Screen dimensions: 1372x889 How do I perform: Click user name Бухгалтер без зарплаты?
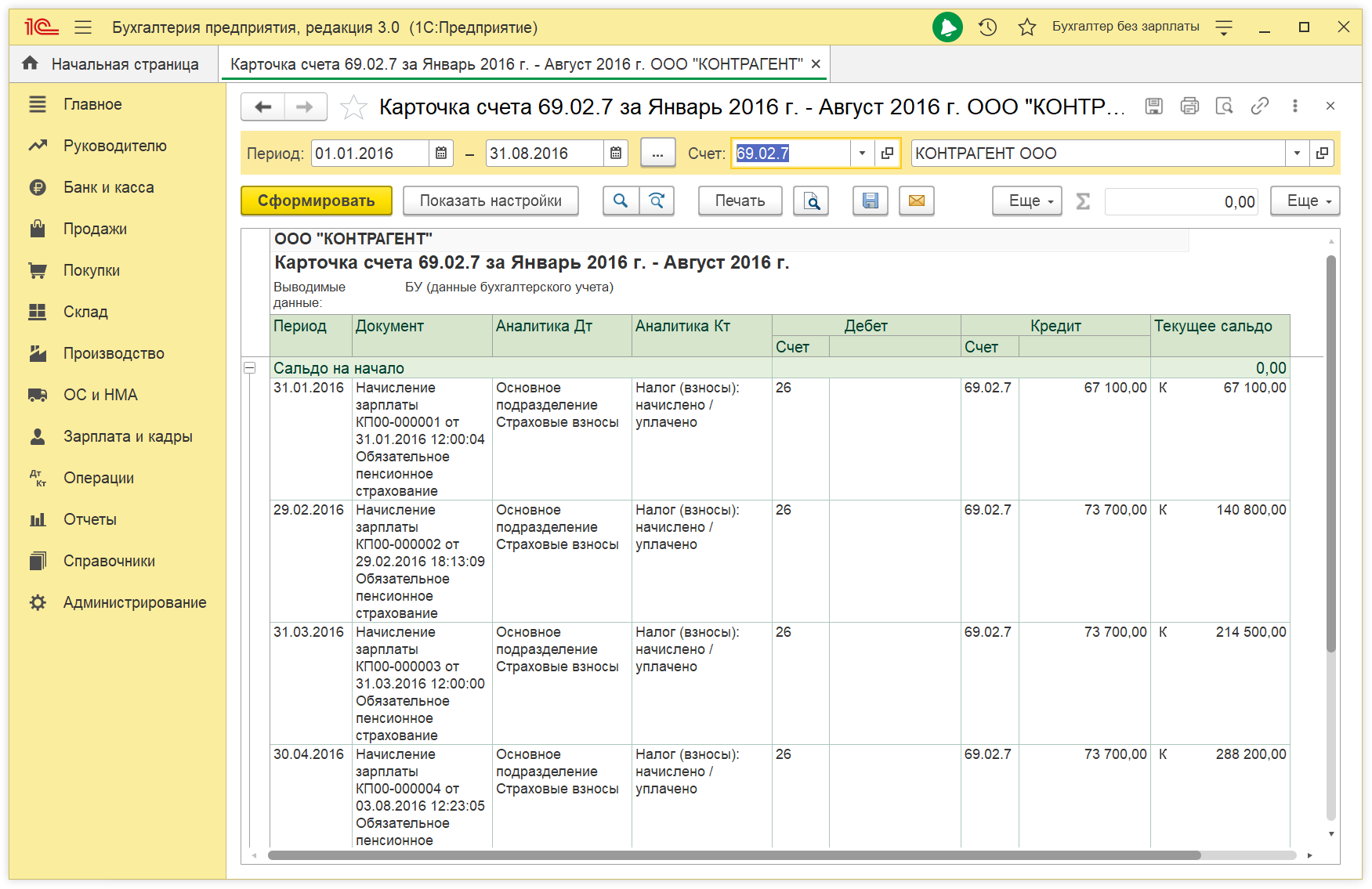coord(1125,27)
